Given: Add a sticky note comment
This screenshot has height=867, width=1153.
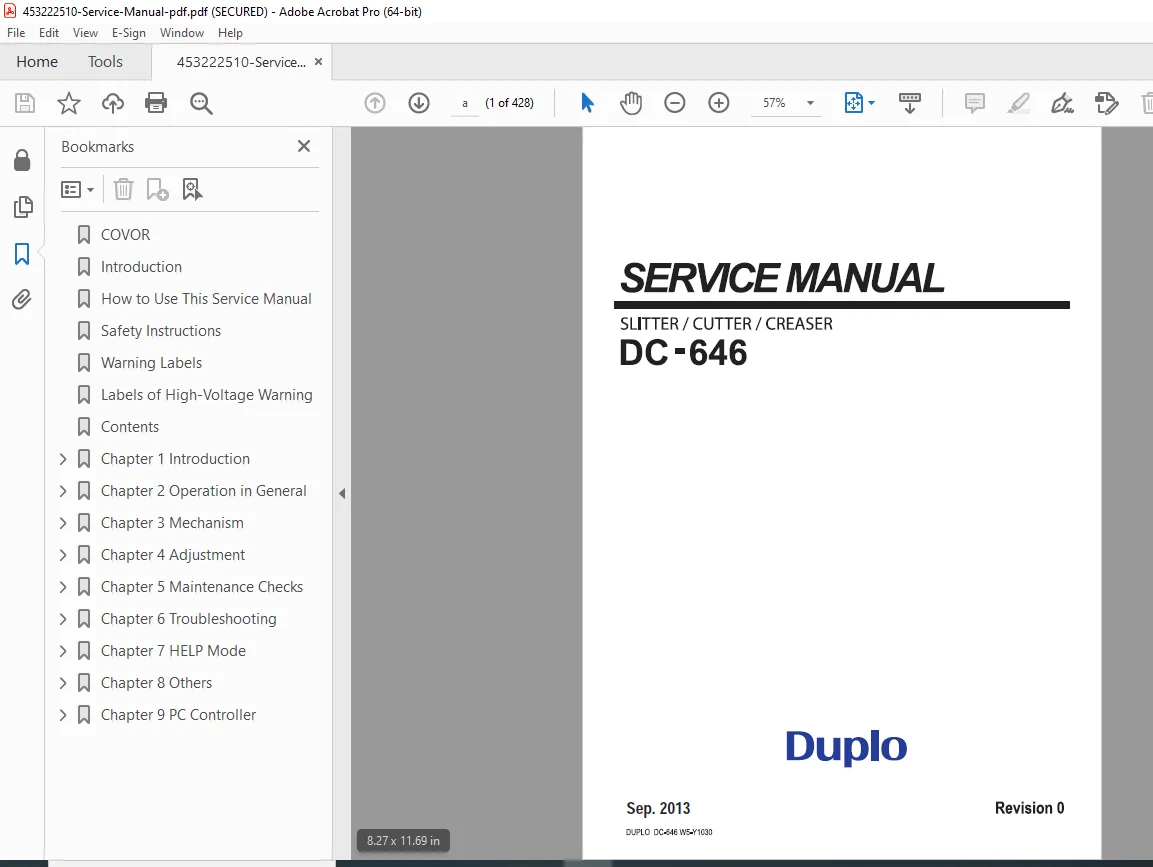Looking at the screenshot, I should click(x=974, y=103).
